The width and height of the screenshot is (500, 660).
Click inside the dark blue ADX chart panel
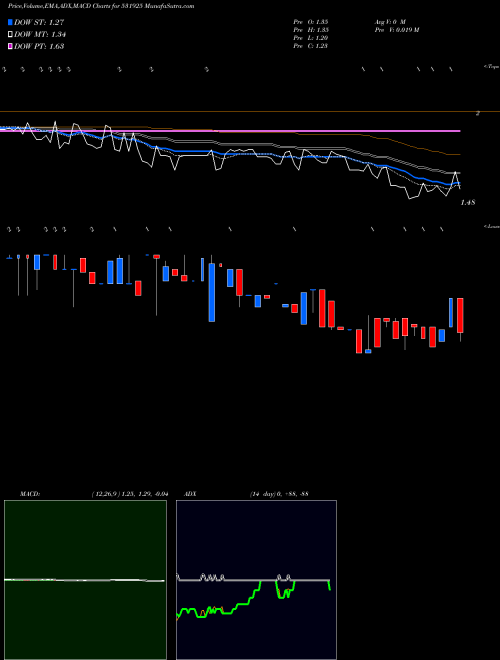[x=256, y=580]
